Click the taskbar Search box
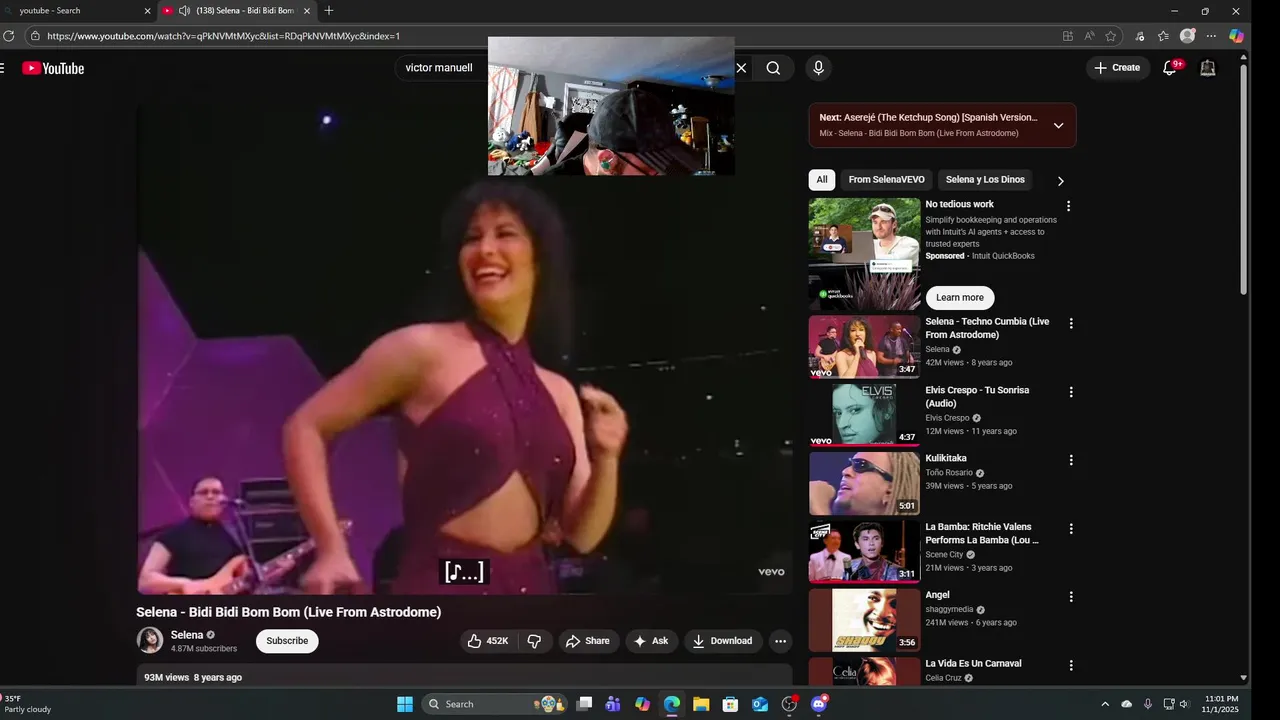This screenshot has height=720, width=1280. click(x=495, y=704)
